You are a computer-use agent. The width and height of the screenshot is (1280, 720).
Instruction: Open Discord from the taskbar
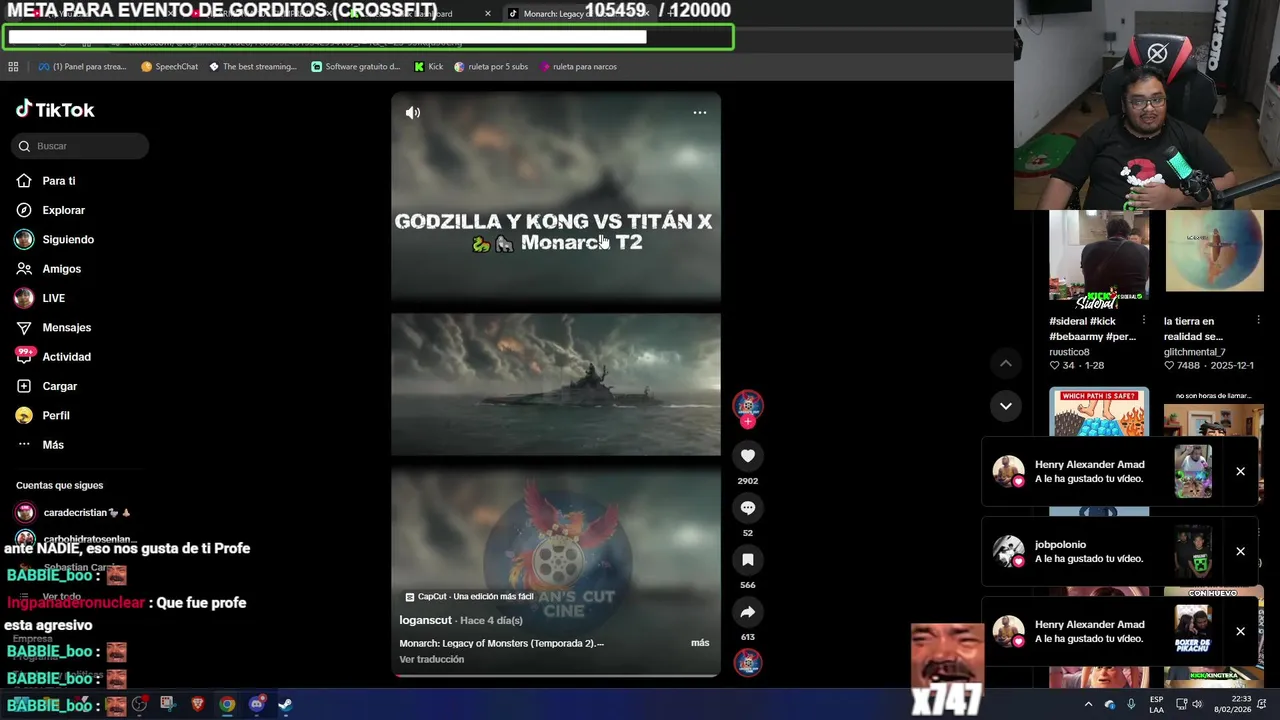[x=257, y=704]
